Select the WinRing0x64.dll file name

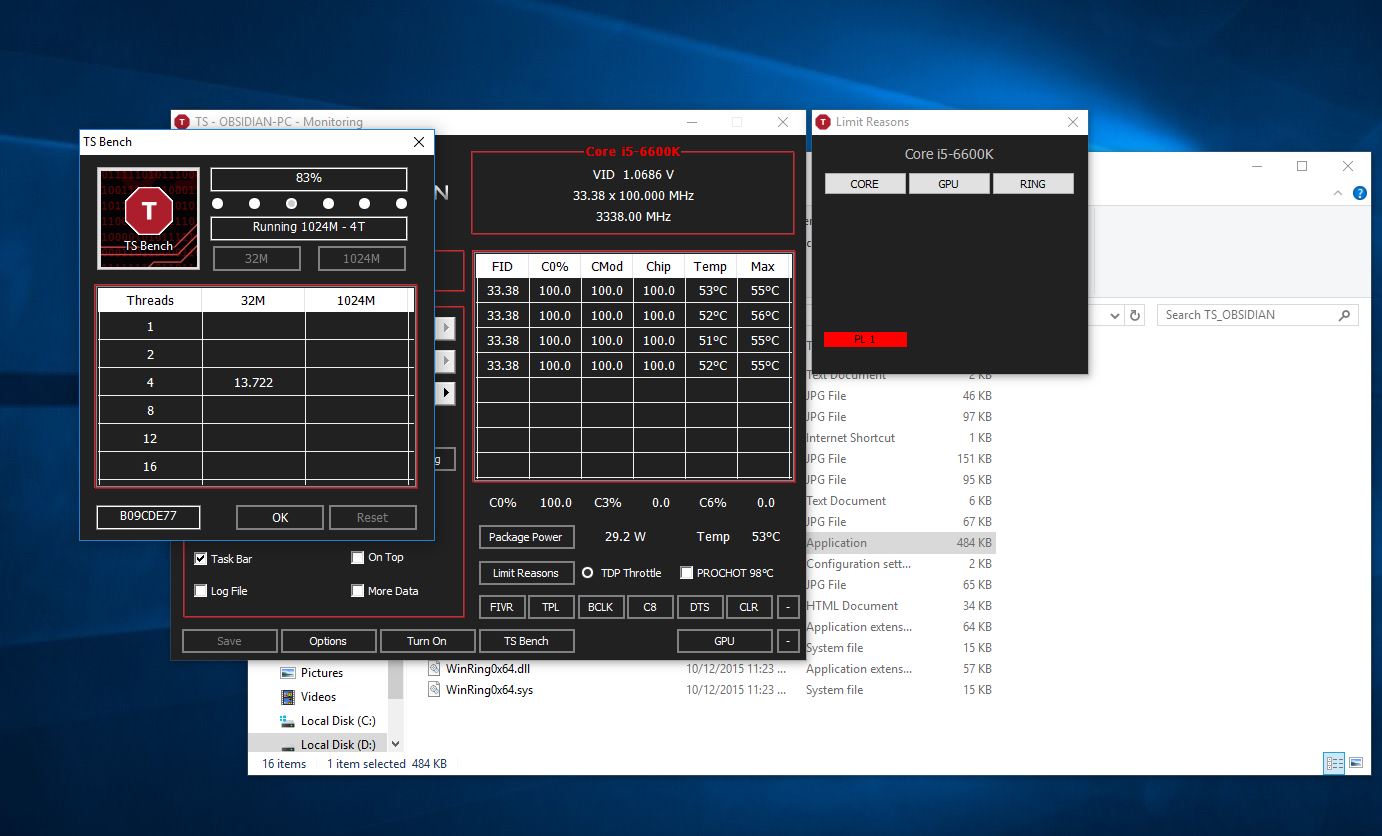489,669
